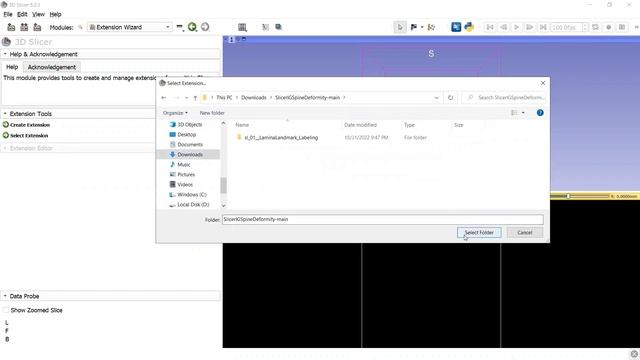Collapse the Data Probe section
The width and height of the screenshot is (640, 360).
click(x=111, y=296)
